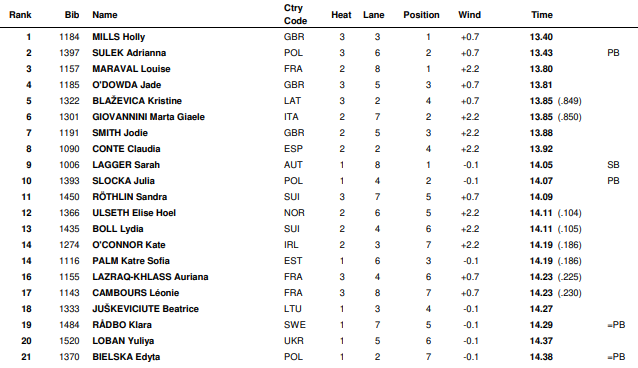Select the name SULEK Adrianna
Viewport: 638px width, 368px height.
(129, 53)
